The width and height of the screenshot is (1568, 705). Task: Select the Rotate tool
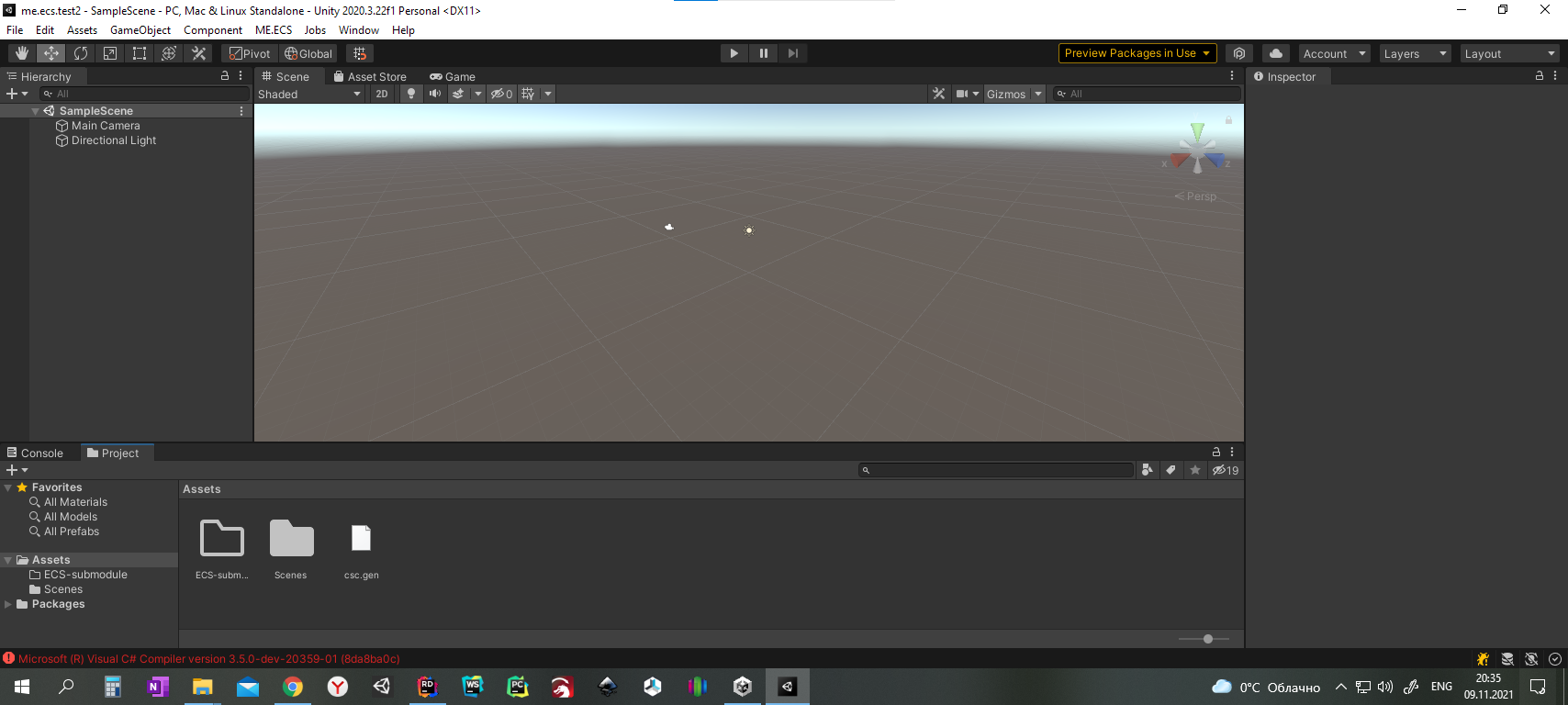pos(81,53)
